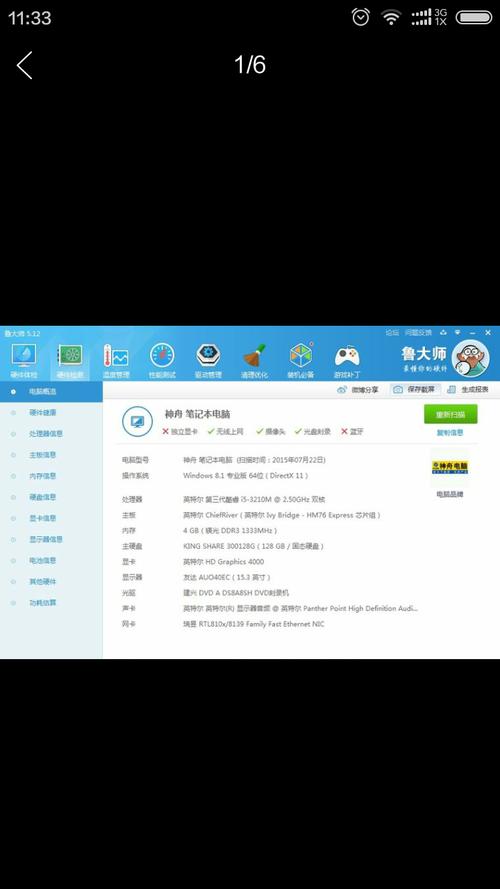
Task: Click 独立显卡 status indicator
Action: coord(180,431)
